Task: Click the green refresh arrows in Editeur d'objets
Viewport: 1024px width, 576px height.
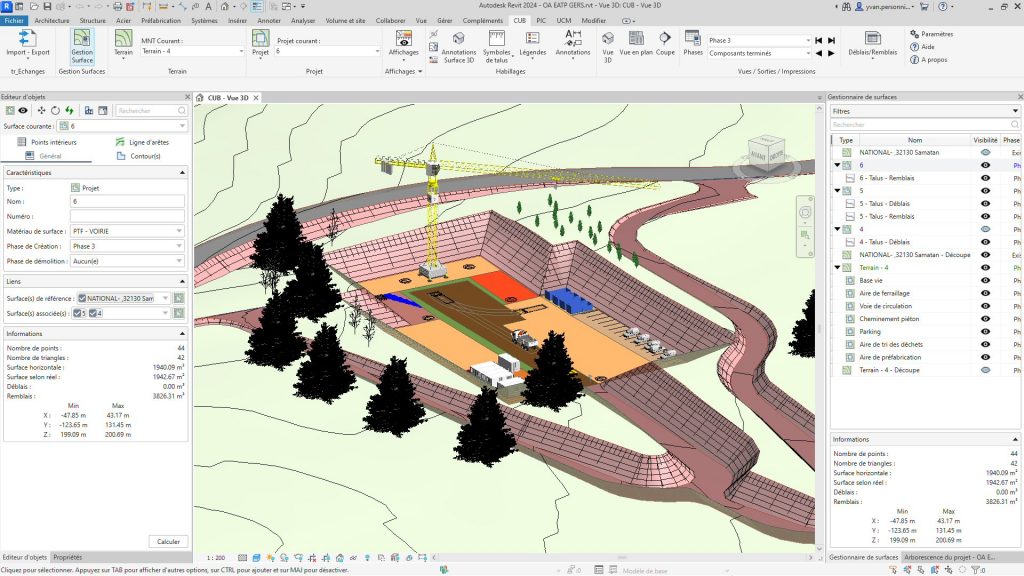Action: 69,110
